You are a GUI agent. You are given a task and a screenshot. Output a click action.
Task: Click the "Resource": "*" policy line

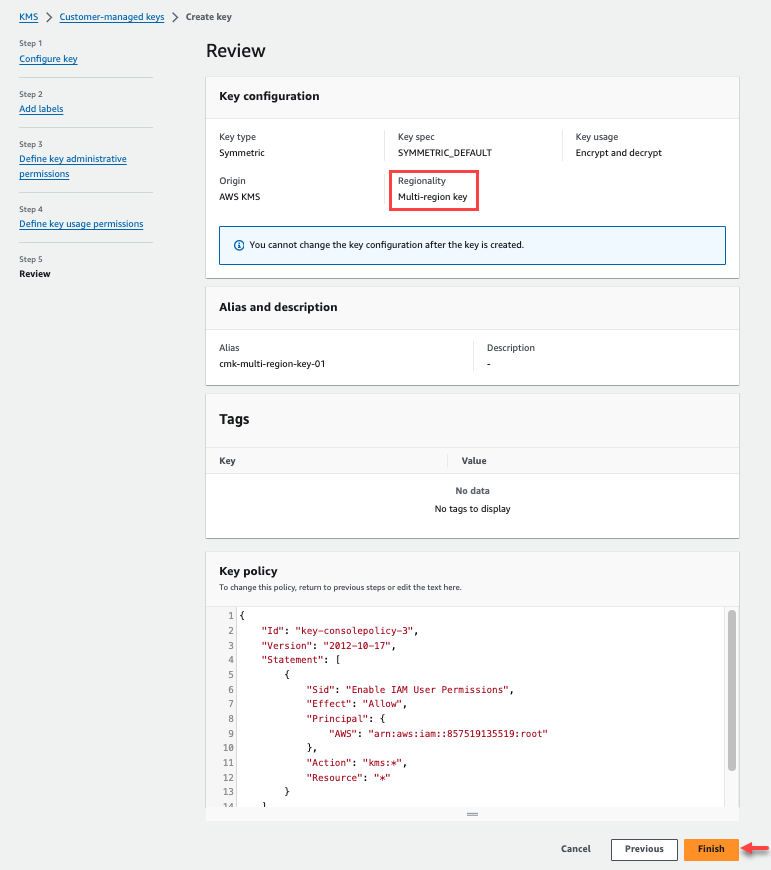(348, 778)
